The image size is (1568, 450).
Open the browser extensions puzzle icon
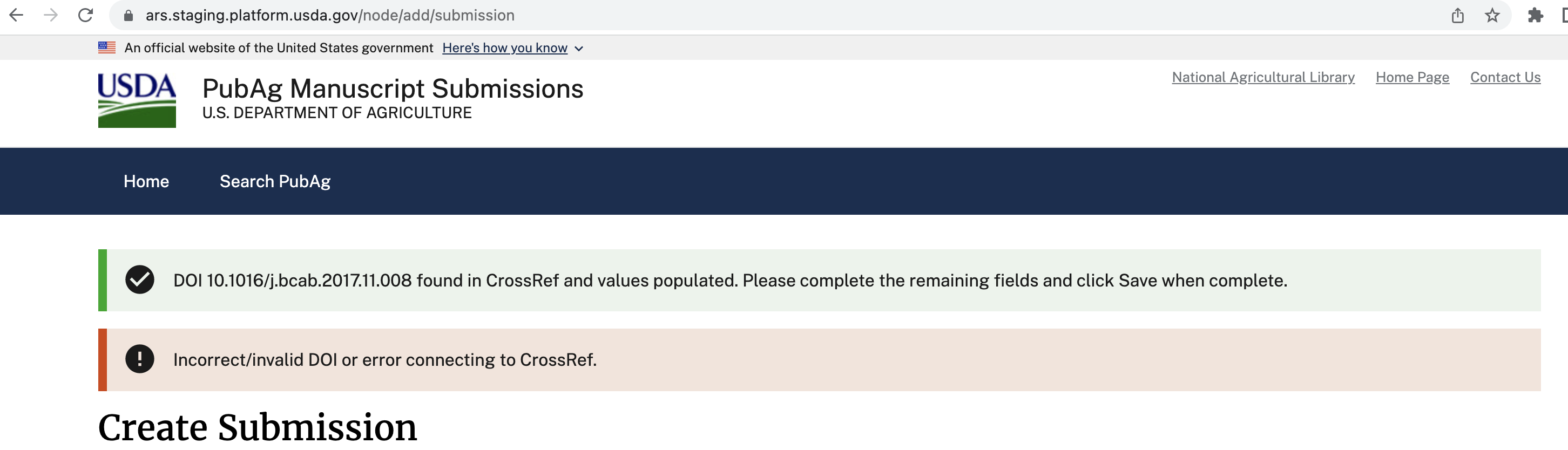[x=1535, y=15]
